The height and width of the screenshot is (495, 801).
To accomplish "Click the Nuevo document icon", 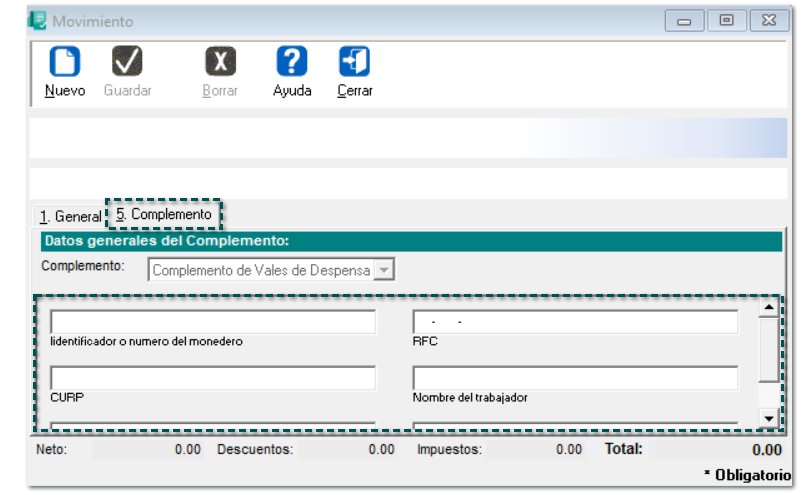I will tap(64, 63).
